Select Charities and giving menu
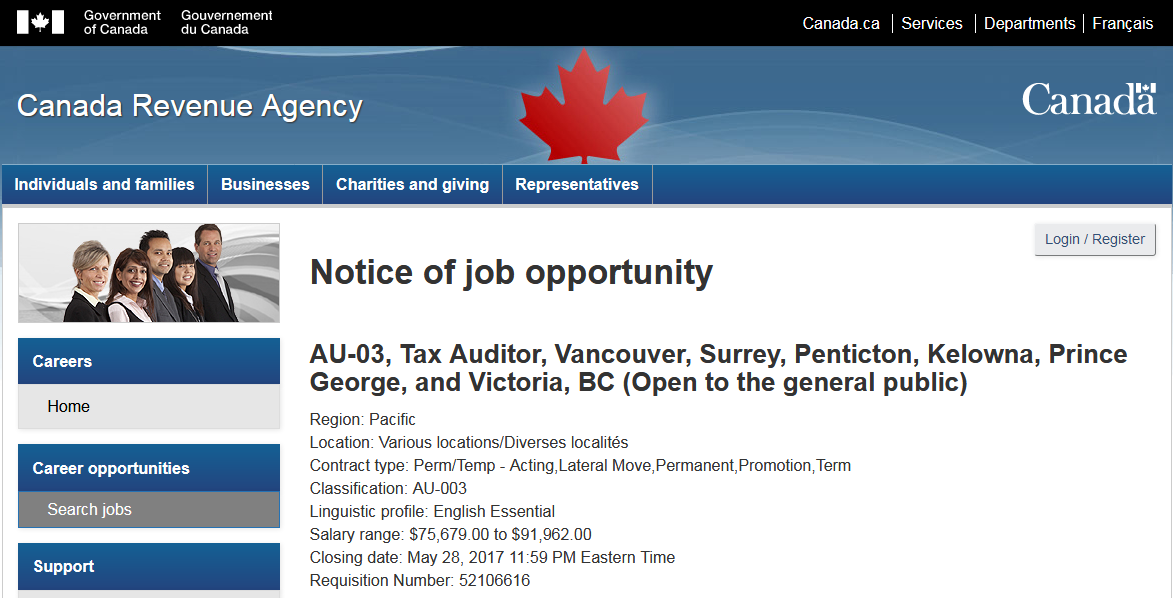 click(x=412, y=184)
